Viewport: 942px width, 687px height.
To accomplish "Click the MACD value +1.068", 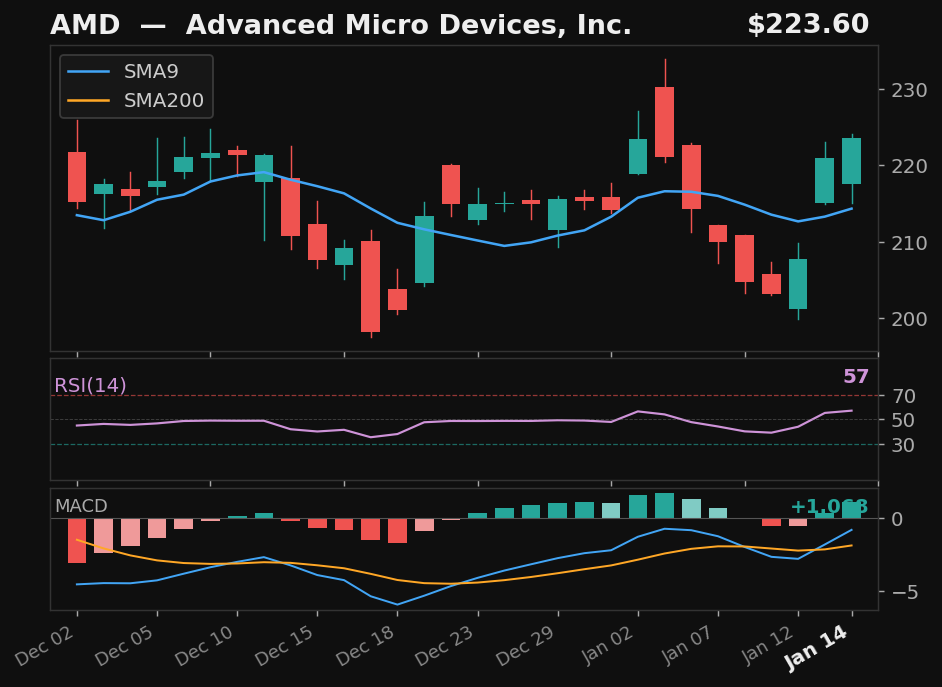I will tap(830, 507).
